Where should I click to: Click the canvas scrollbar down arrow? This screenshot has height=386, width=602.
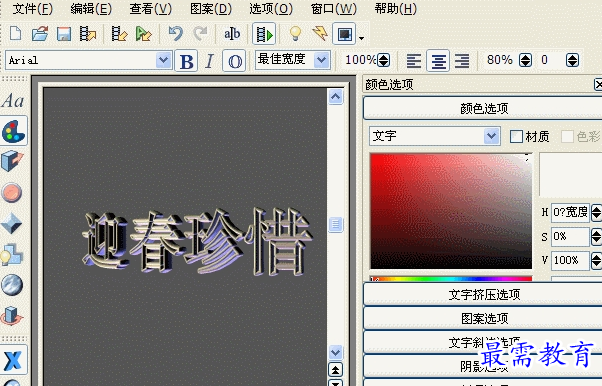[x=336, y=352]
